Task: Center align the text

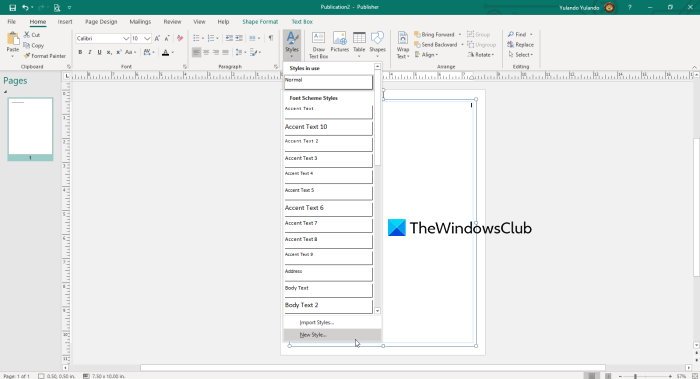Action: [206, 53]
